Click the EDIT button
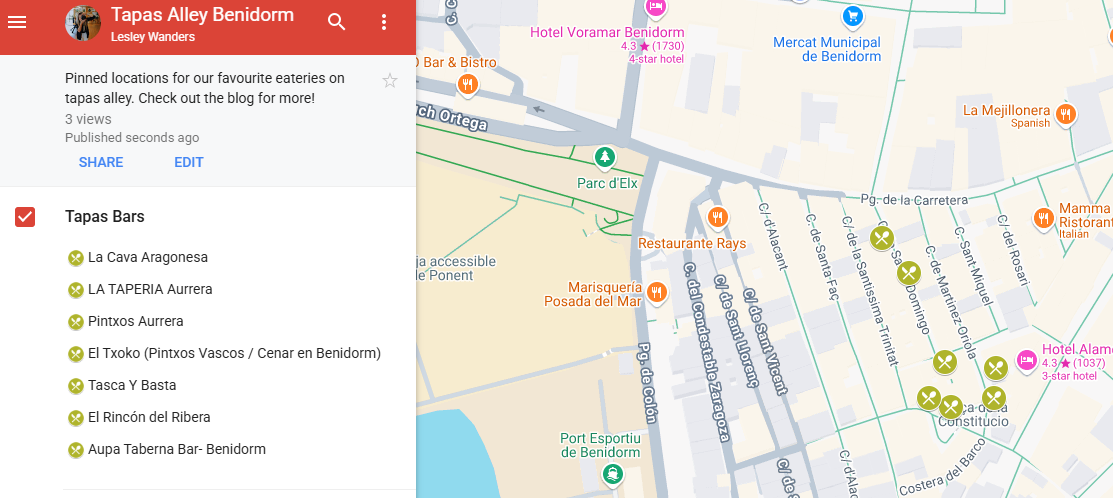The height and width of the screenshot is (498, 1113). [x=189, y=162]
